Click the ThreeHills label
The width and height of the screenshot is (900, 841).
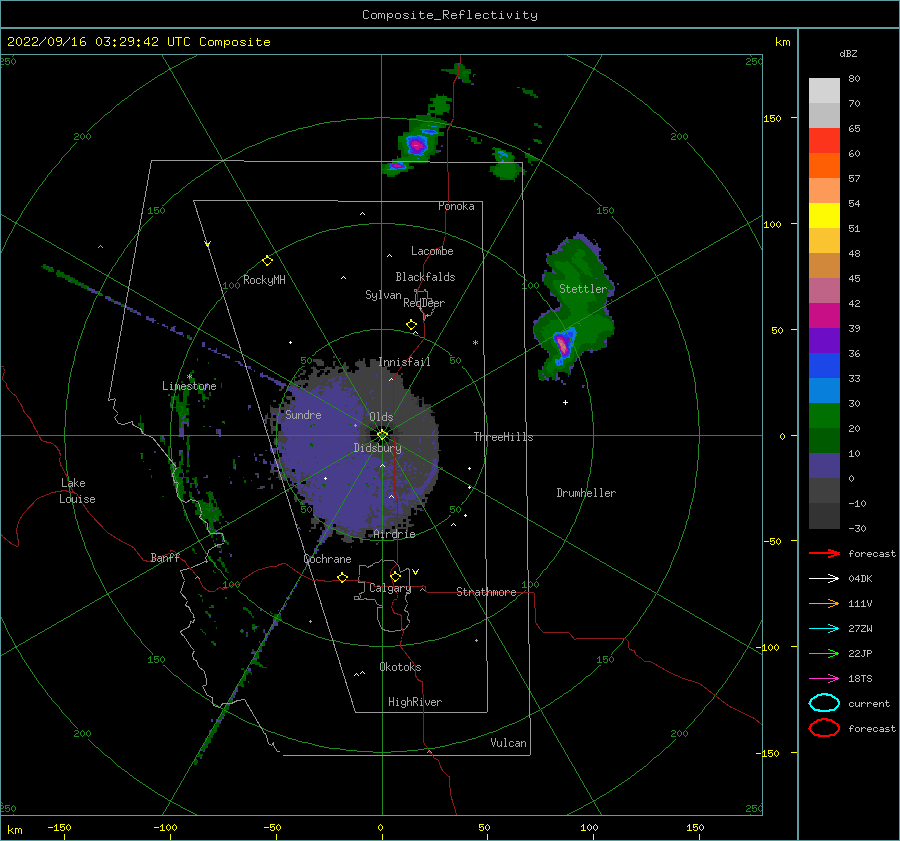(503, 437)
